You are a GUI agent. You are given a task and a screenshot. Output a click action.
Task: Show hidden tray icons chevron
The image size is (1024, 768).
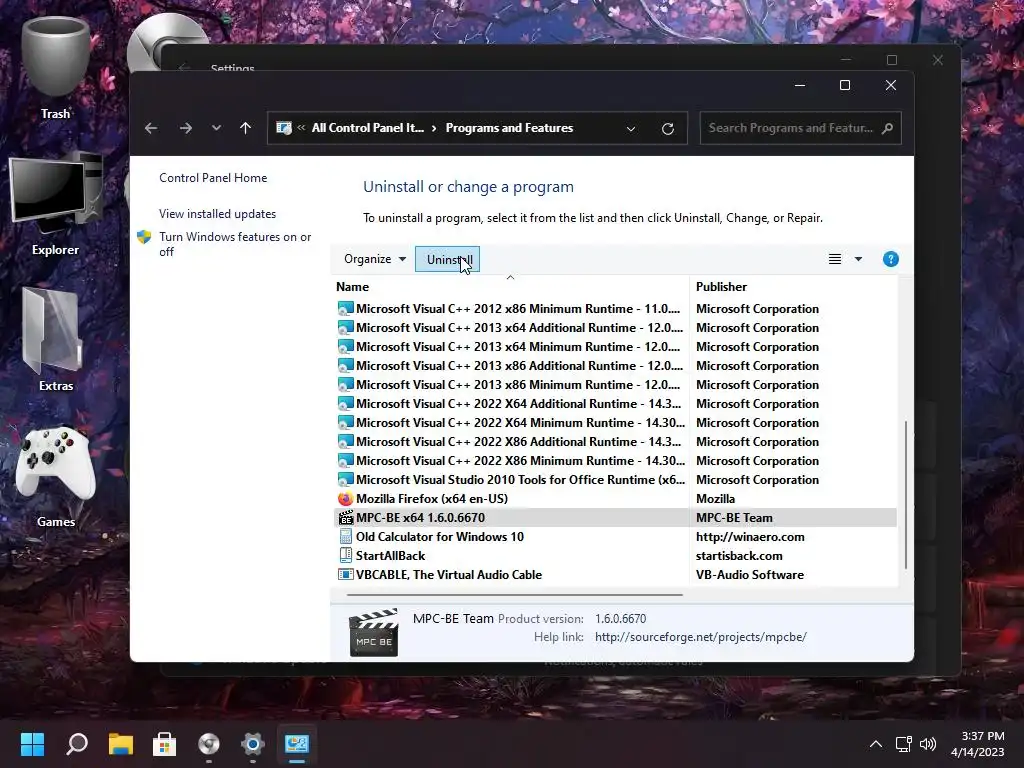point(876,744)
